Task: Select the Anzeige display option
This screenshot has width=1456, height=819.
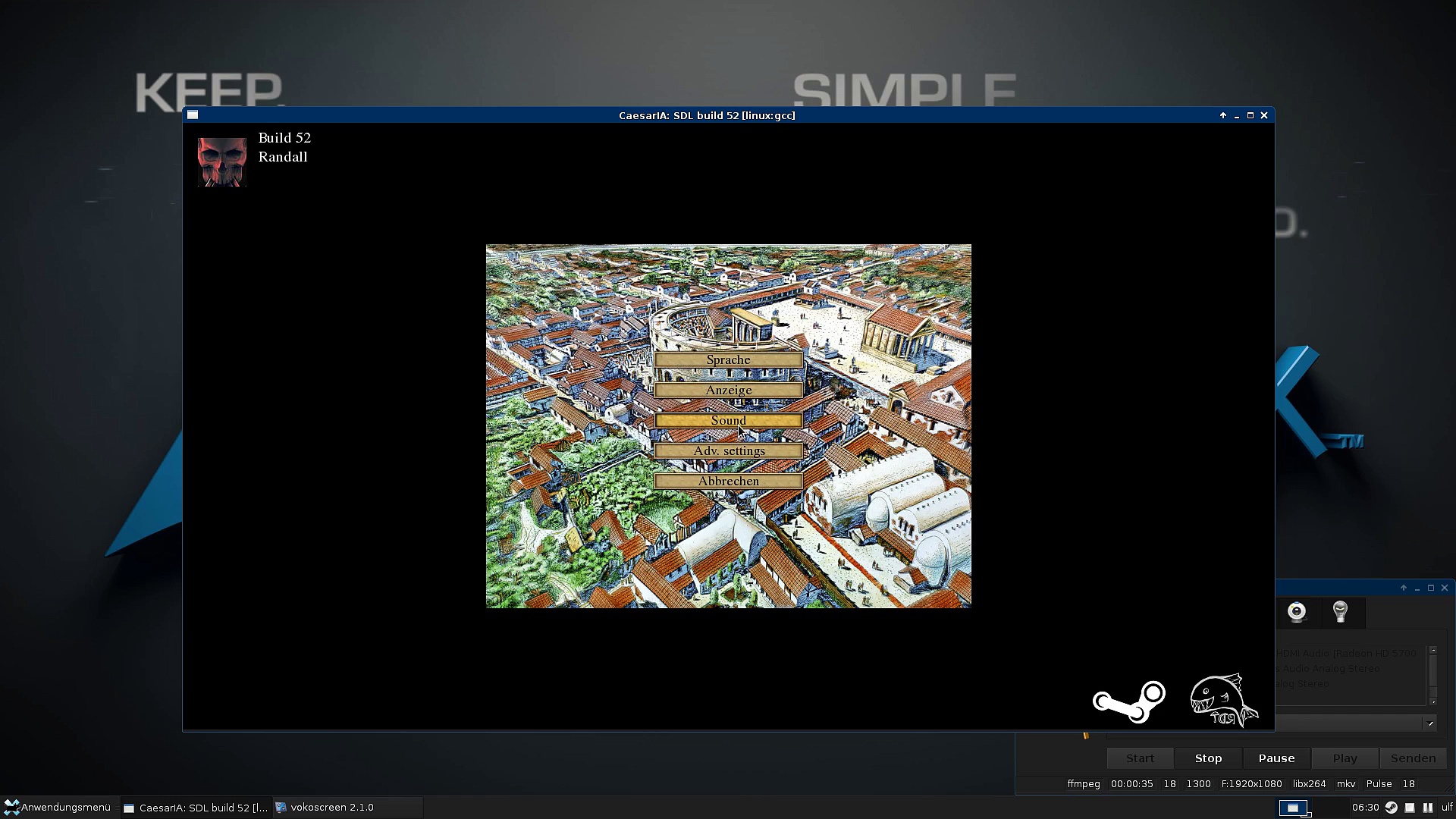Action: pos(728,391)
